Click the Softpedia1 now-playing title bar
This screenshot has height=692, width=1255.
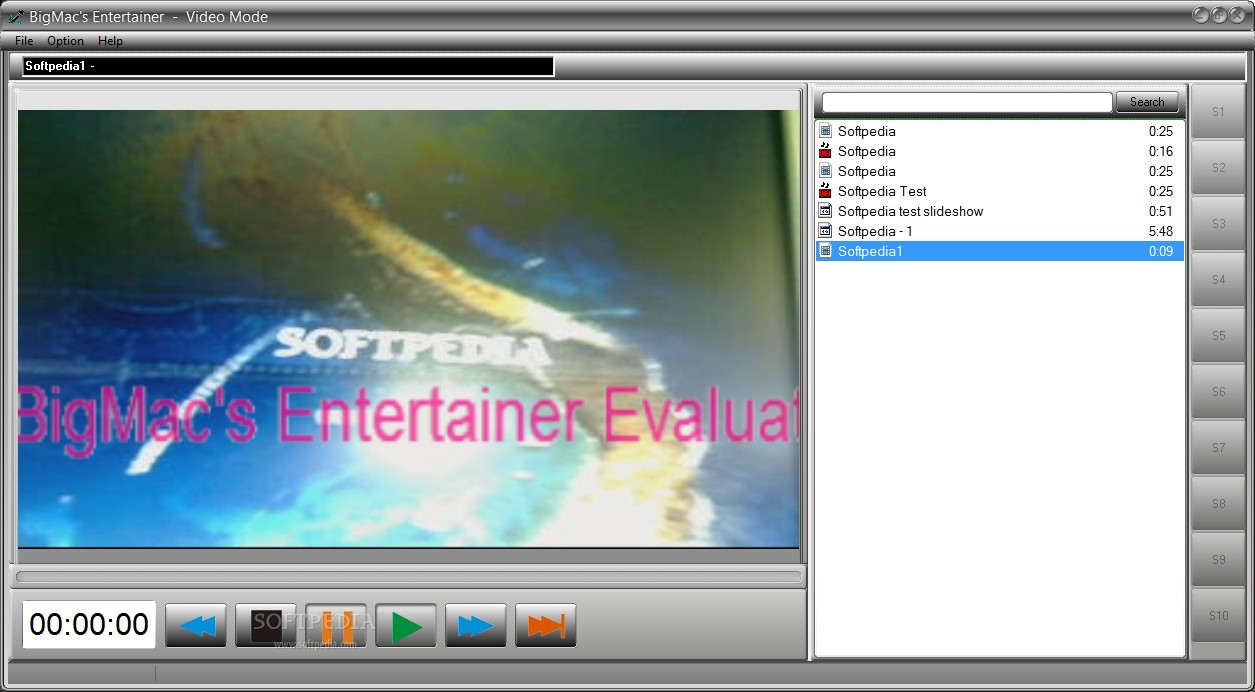point(288,67)
